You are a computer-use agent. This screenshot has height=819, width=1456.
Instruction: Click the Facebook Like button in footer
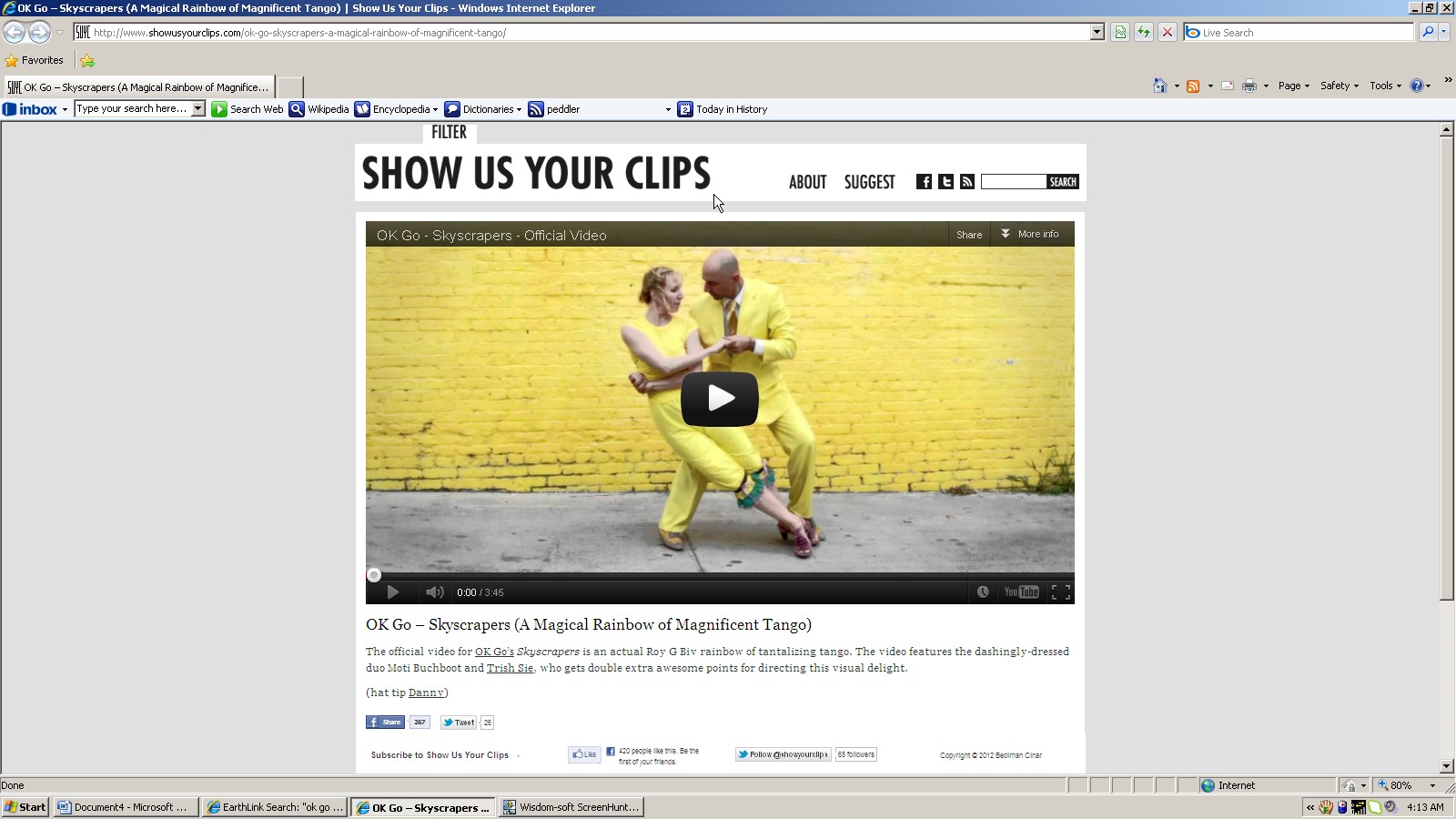584,754
